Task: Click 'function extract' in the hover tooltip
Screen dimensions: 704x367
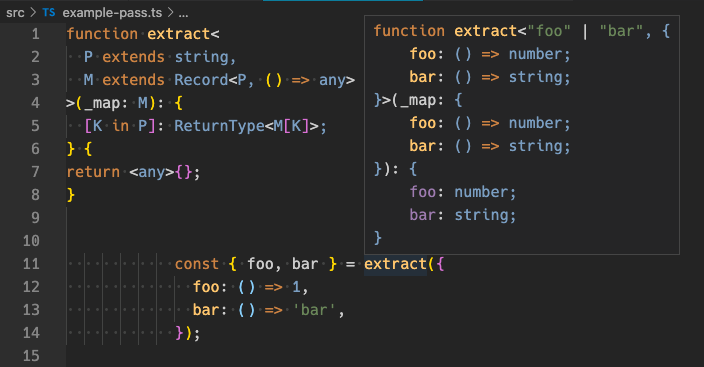Action: click(x=445, y=31)
